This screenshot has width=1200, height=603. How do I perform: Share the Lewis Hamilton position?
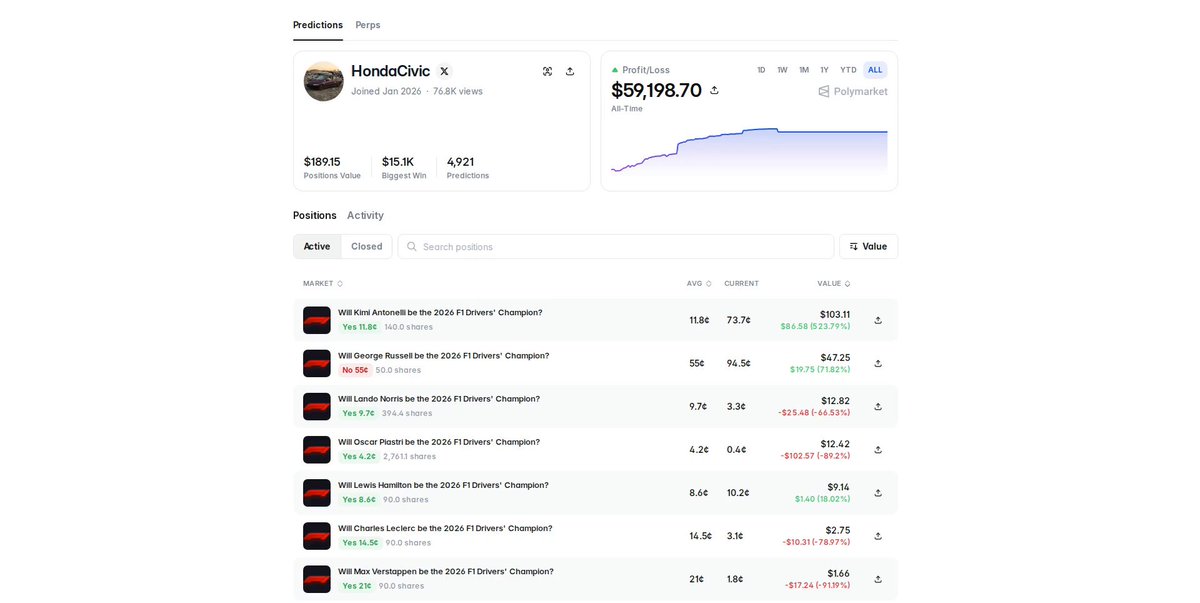click(878, 492)
